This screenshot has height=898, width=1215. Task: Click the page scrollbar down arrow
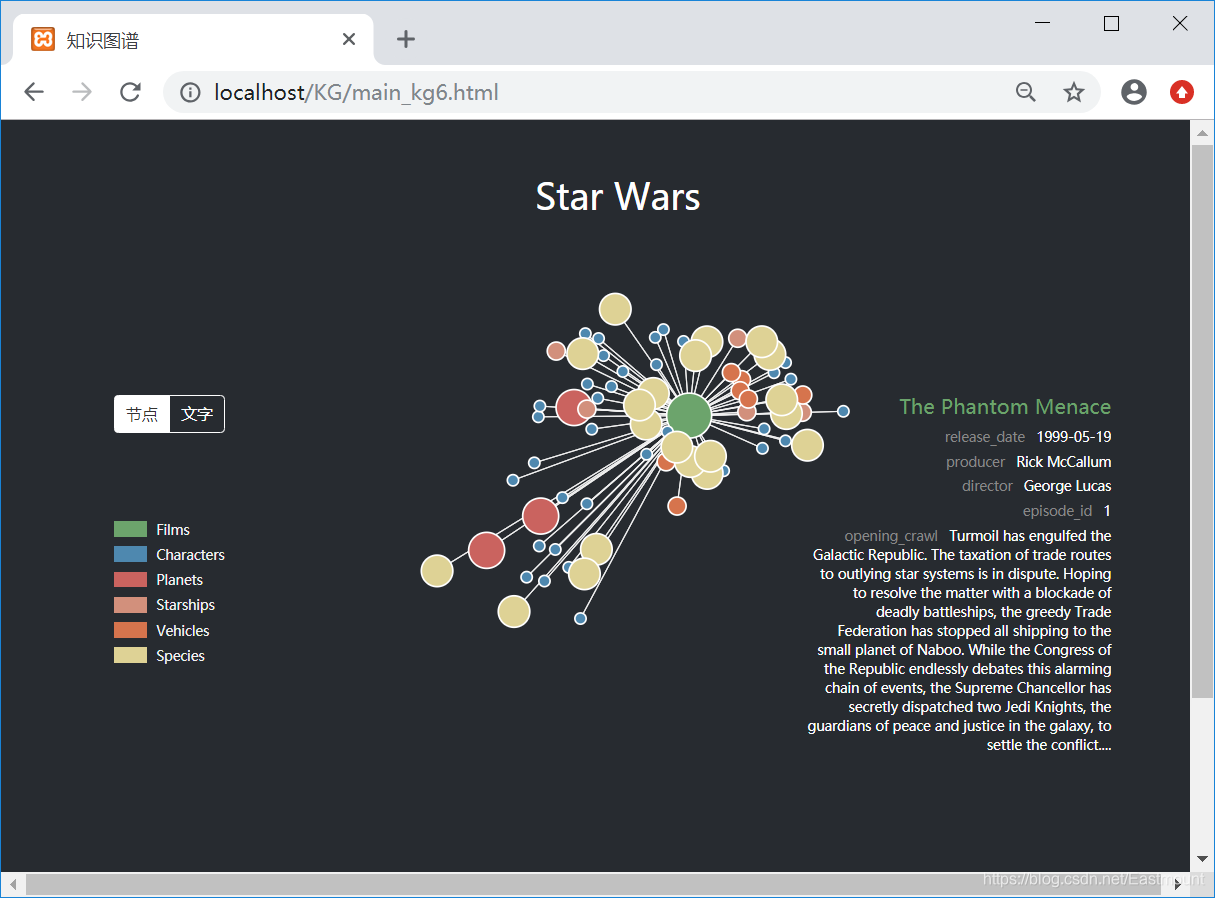[x=1202, y=859]
